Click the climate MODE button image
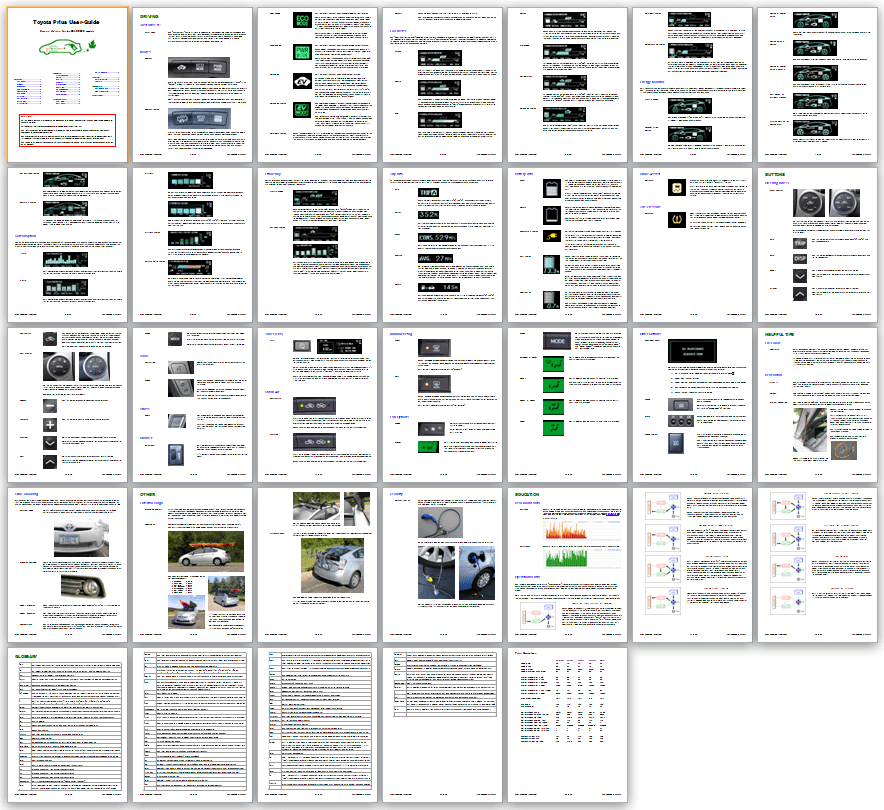 (557, 341)
